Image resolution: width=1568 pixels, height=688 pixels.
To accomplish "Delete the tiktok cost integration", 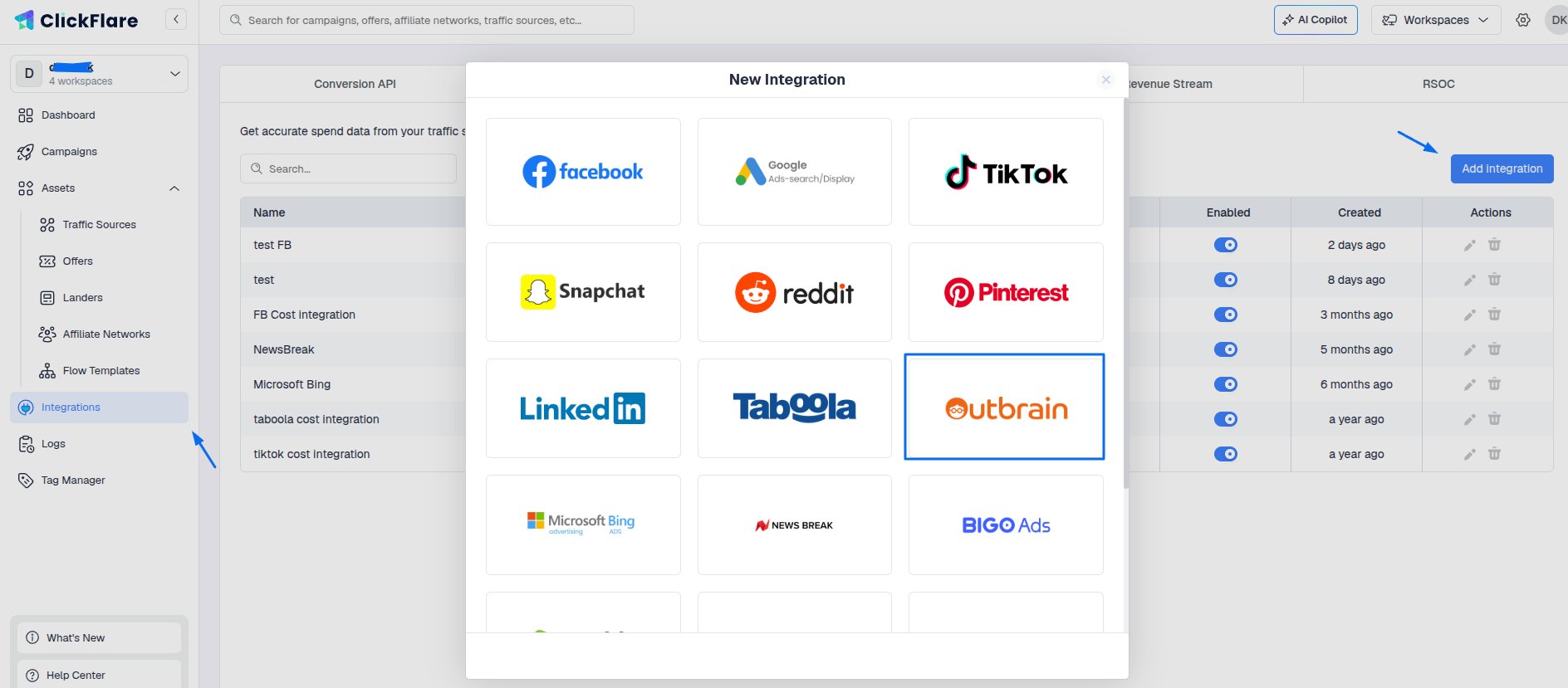I will (x=1494, y=454).
